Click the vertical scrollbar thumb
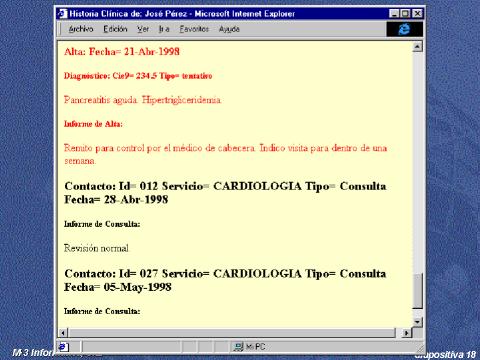 [418, 291]
